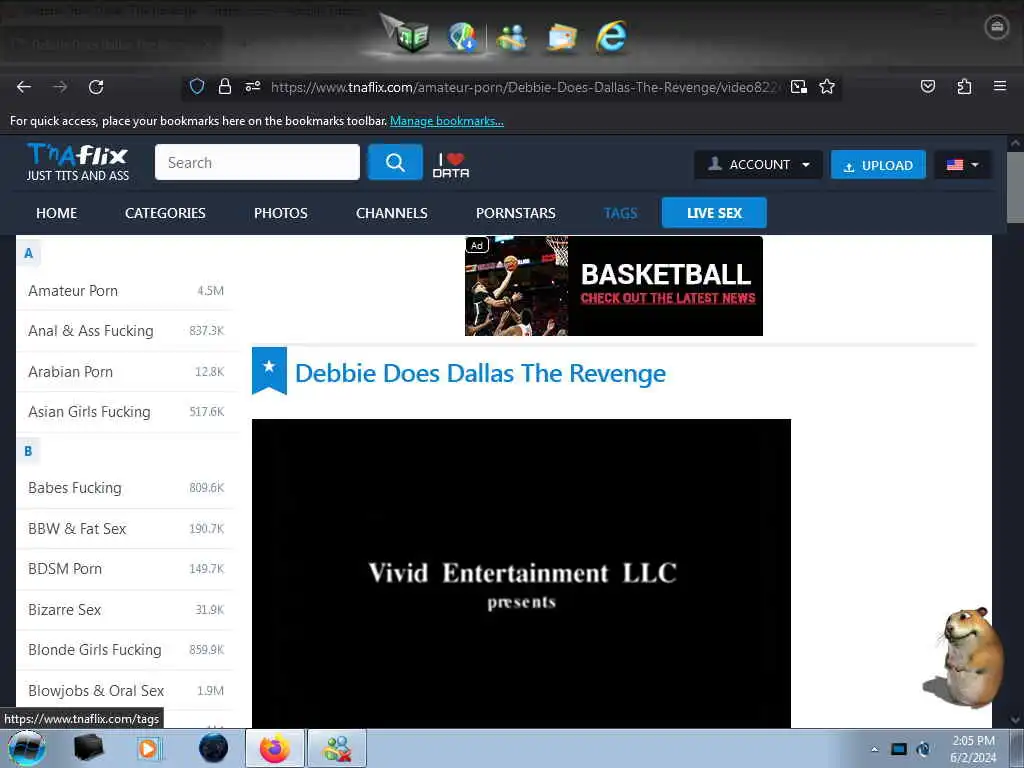Image resolution: width=1024 pixels, height=768 pixels.
Task: Open the Firefox hamburger application menu
Action: [1000, 86]
